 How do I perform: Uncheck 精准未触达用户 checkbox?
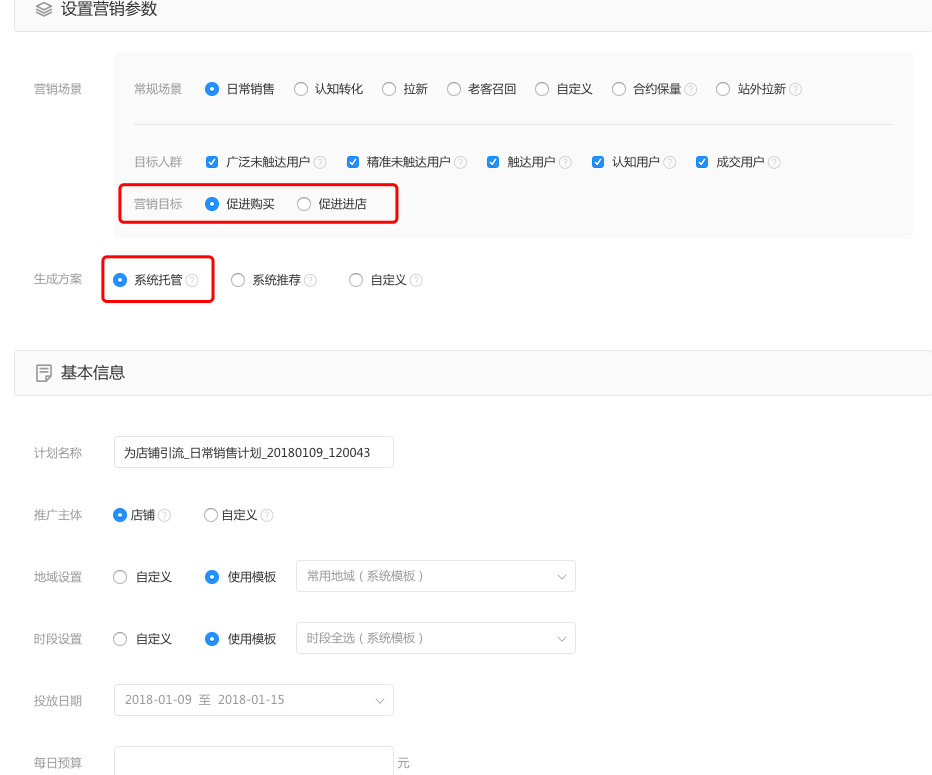[x=352, y=162]
